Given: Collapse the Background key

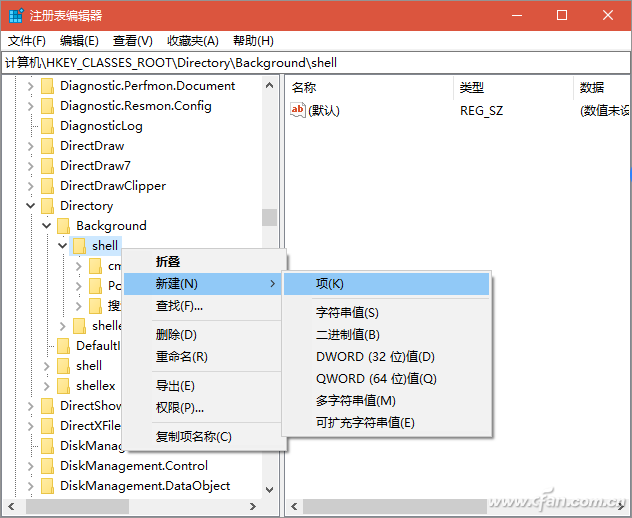Looking at the screenshot, I should pyautogui.click(x=47, y=226).
